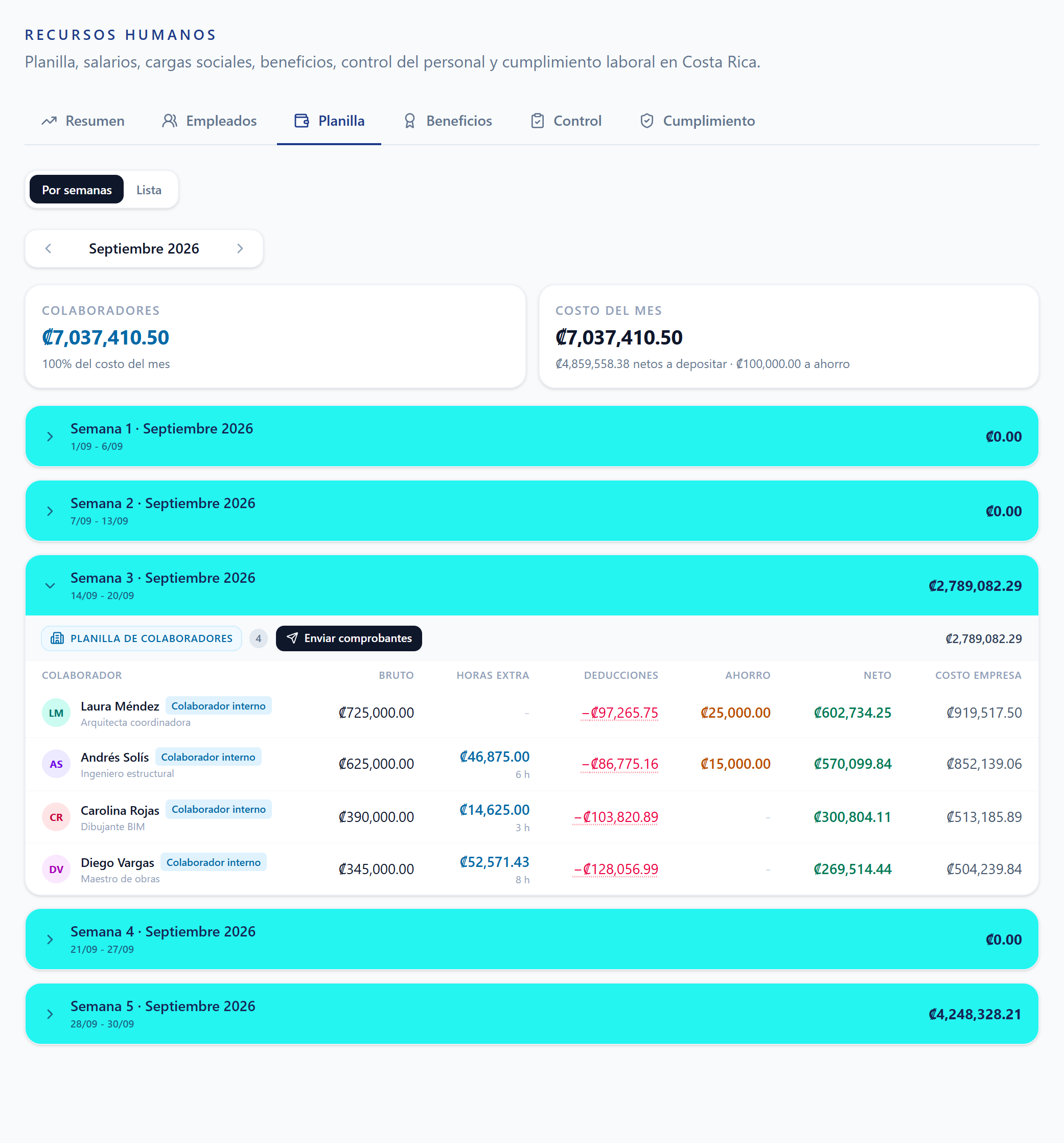Image resolution: width=1064 pixels, height=1143 pixels.
Task: Click Carolina Rojas's company cost ₡513,185.89
Action: [984, 817]
